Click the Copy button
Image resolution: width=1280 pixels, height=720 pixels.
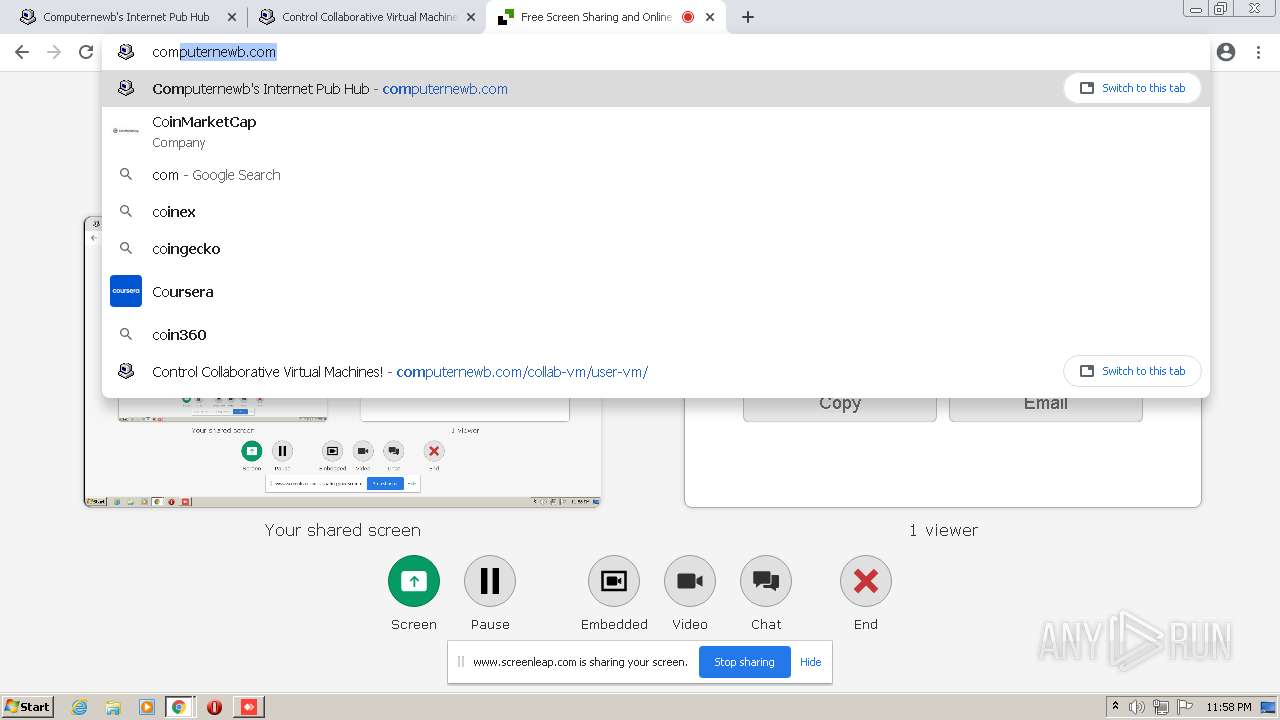coord(839,406)
